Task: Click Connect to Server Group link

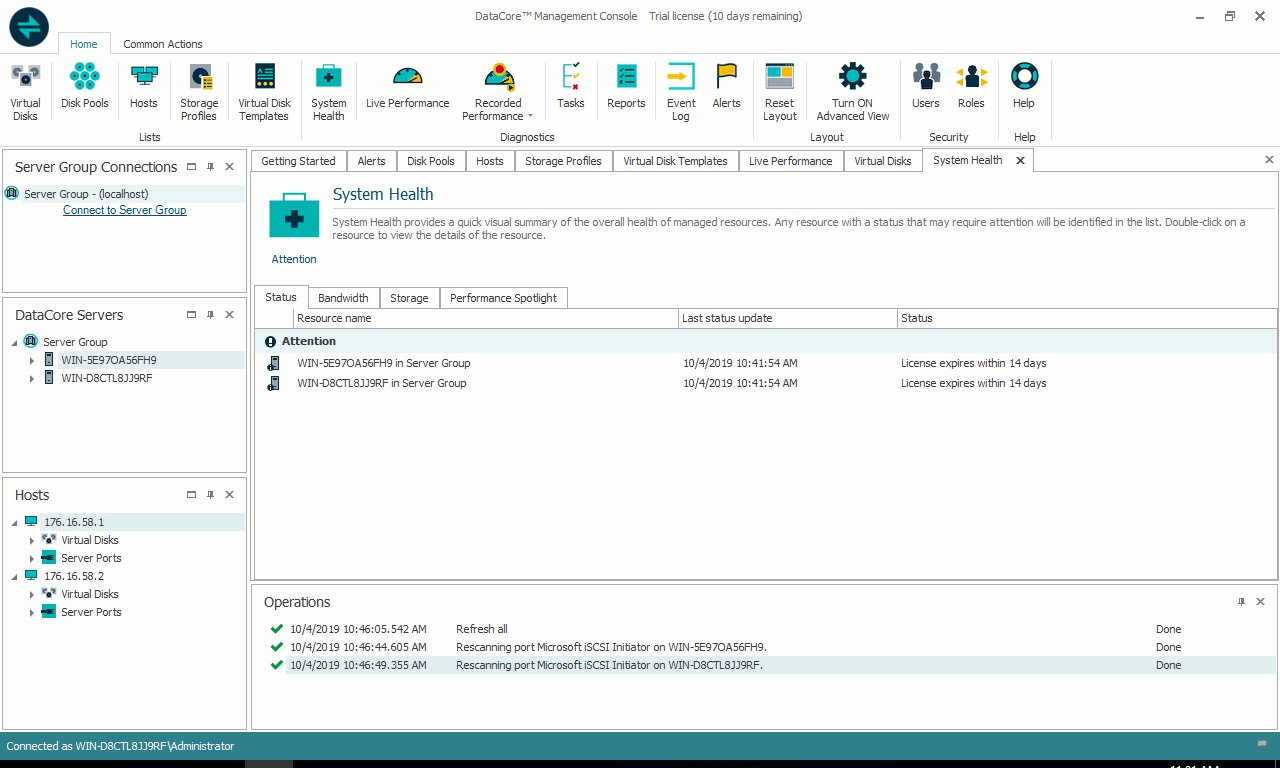Action: (x=125, y=210)
